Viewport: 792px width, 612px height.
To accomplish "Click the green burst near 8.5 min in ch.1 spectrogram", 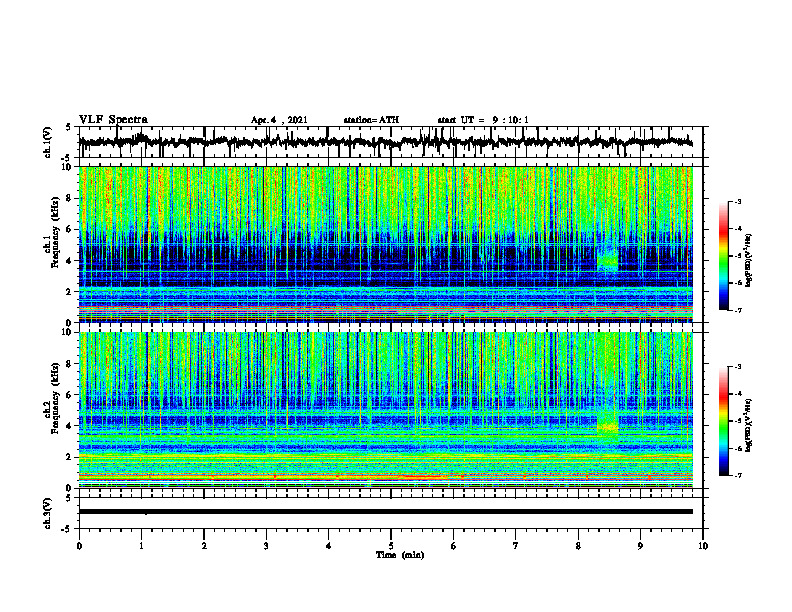I will click(x=608, y=259).
